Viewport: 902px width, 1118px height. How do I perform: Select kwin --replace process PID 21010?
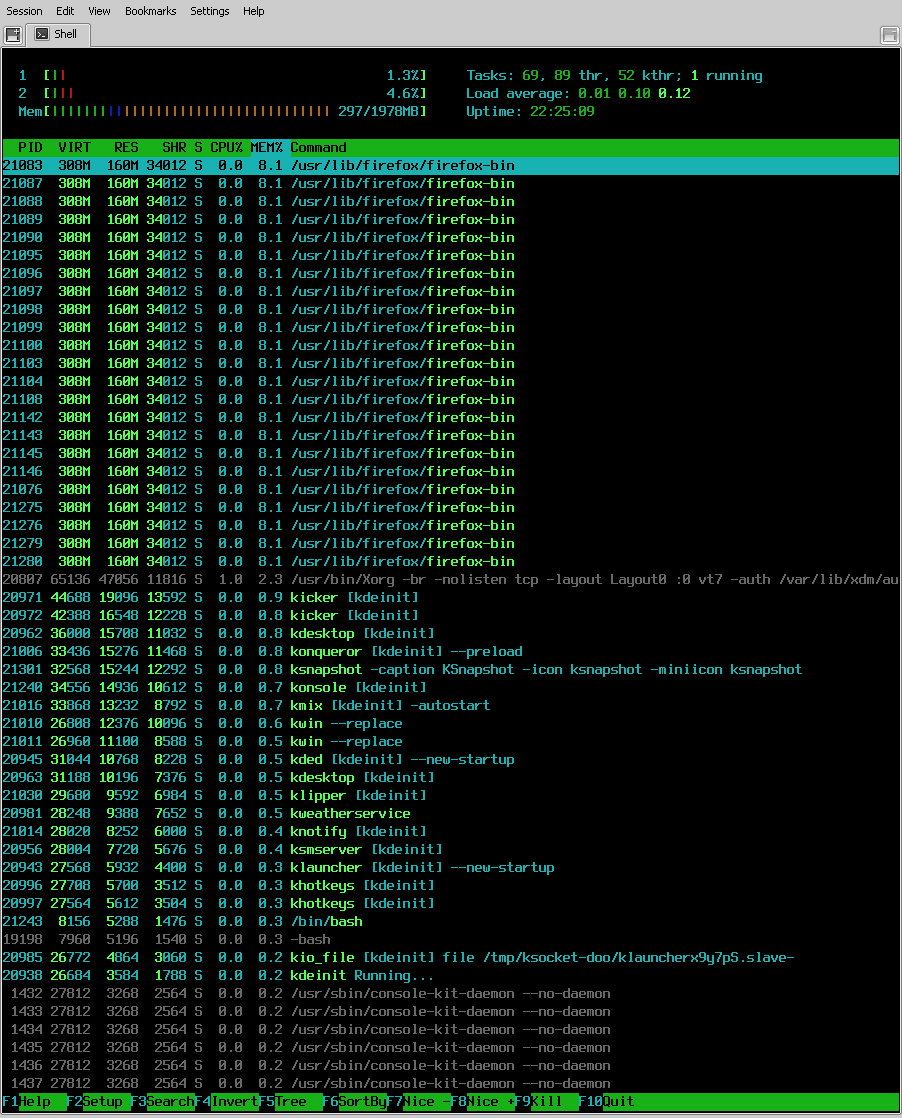click(451, 724)
